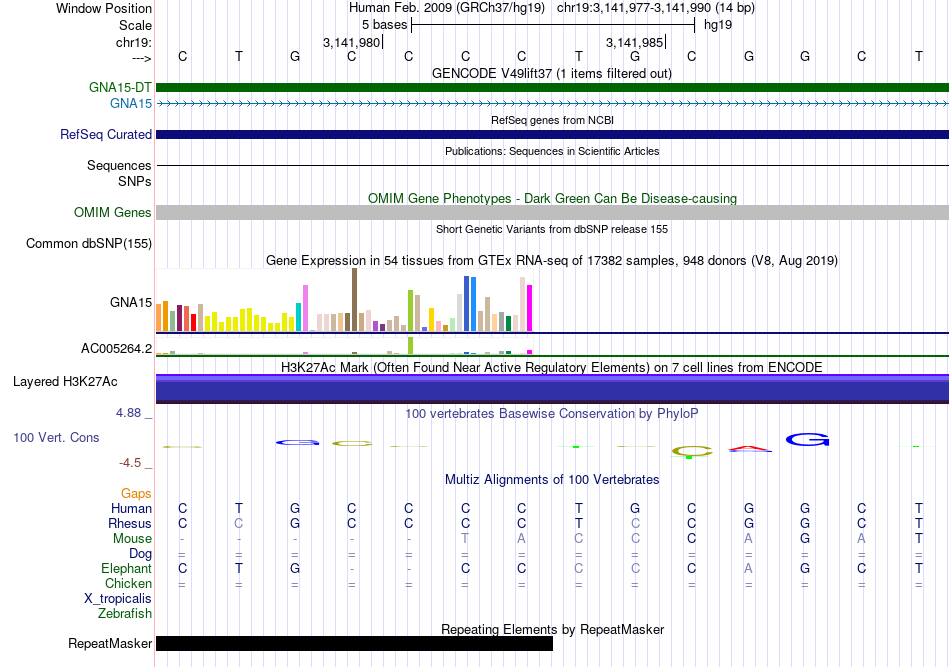
Task: Click the X_tropicalis species row label
Action: click(x=118, y=599)
